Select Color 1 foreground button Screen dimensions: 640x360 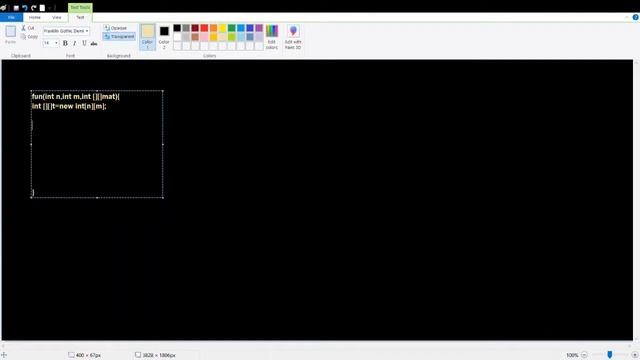tap(147, 37)
